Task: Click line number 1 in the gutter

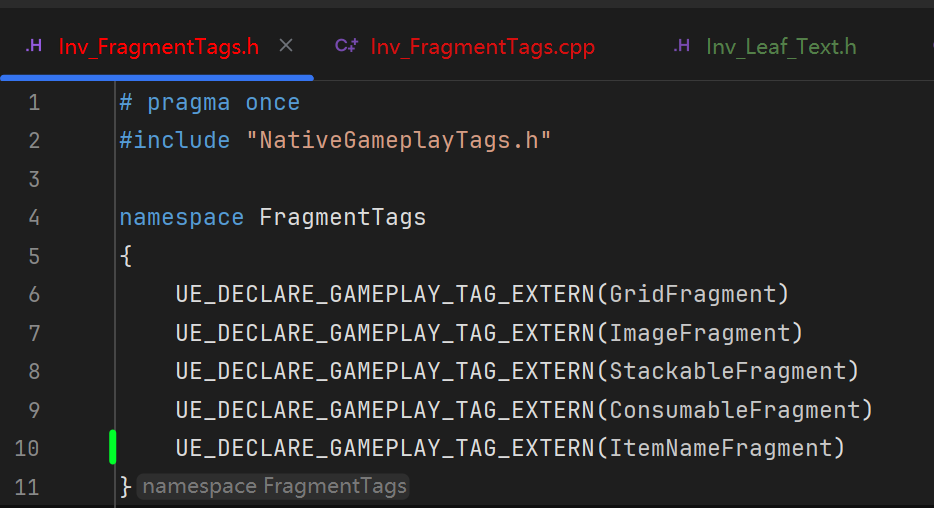Action: (x=34, y=102)
